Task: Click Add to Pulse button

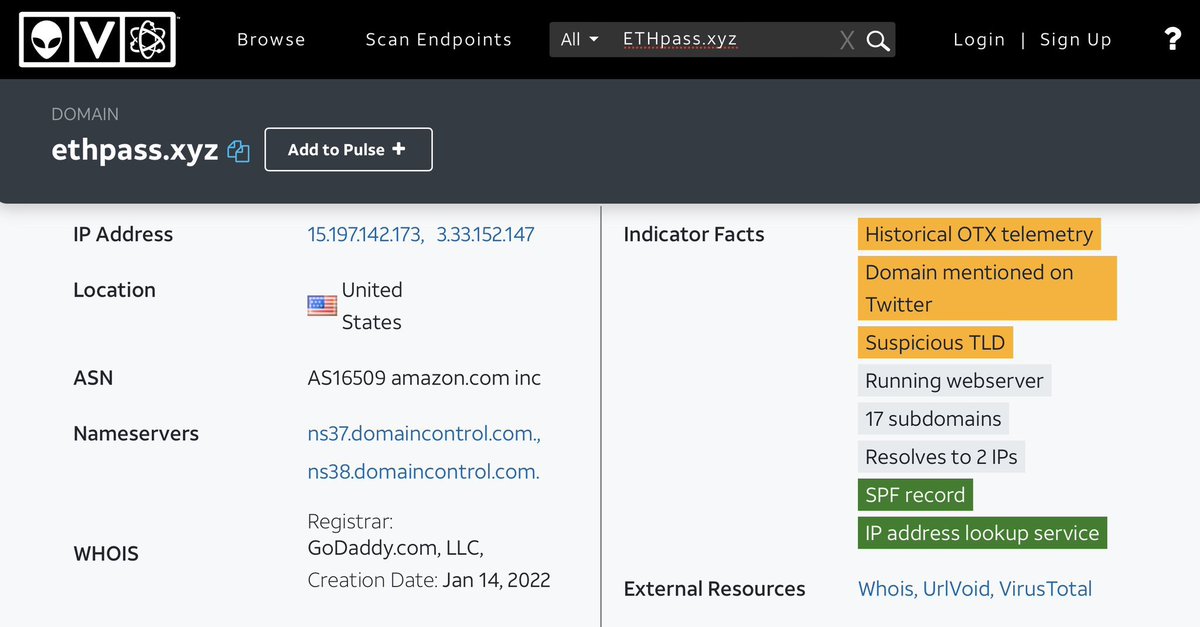Action: (x=348, y=149)
